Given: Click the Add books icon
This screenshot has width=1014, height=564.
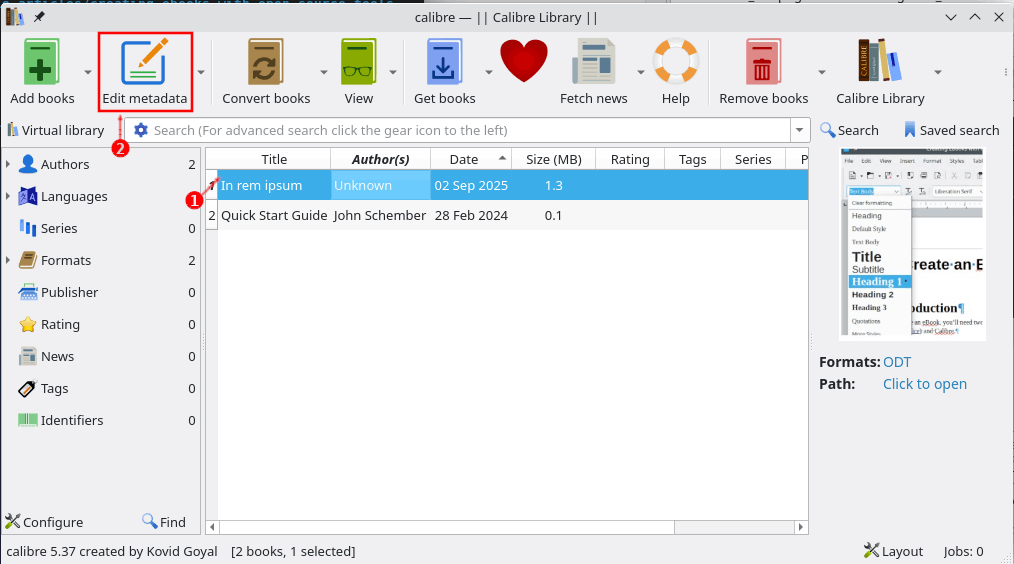Looking at the screenshot, I should tap(42, 63).
